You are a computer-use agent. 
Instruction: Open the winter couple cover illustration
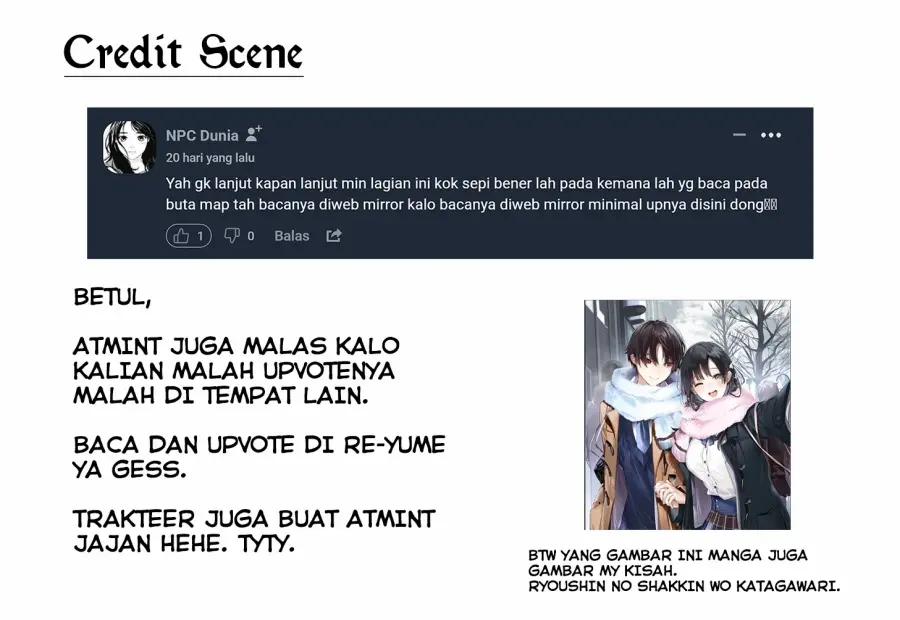click(687, 414)
